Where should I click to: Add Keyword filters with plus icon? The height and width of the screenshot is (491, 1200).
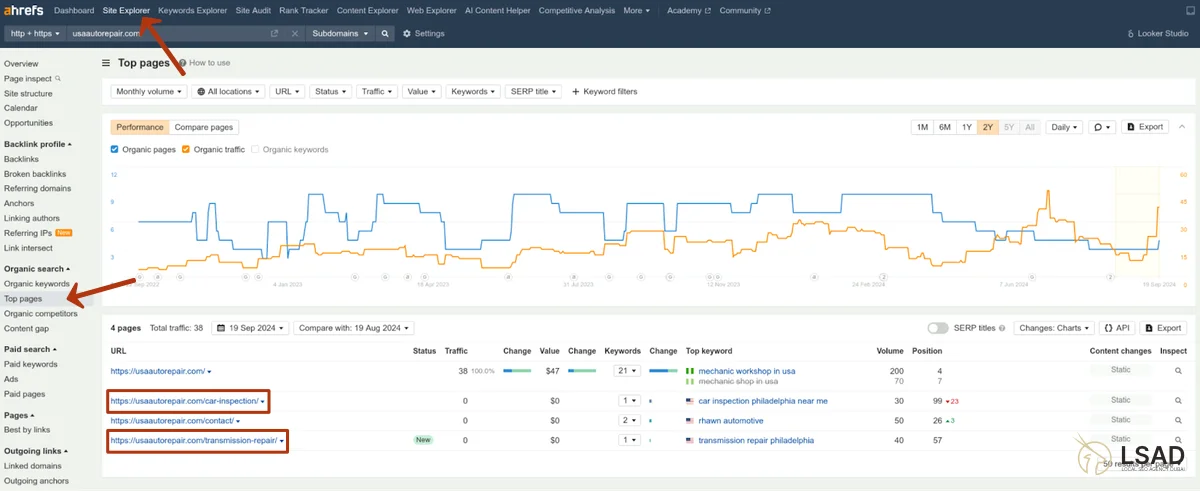coord(604,91)
